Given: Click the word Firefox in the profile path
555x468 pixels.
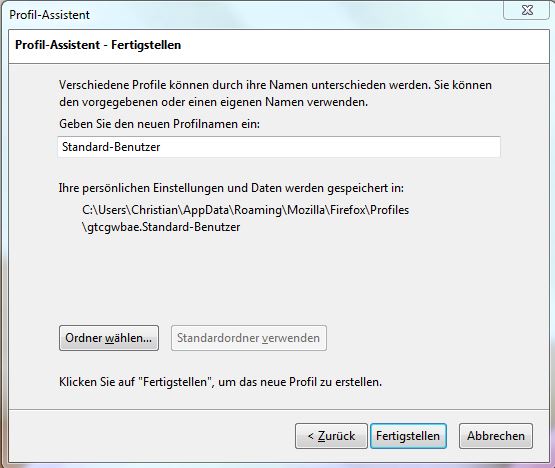Looking at the screenshot, I should [348, 210].
